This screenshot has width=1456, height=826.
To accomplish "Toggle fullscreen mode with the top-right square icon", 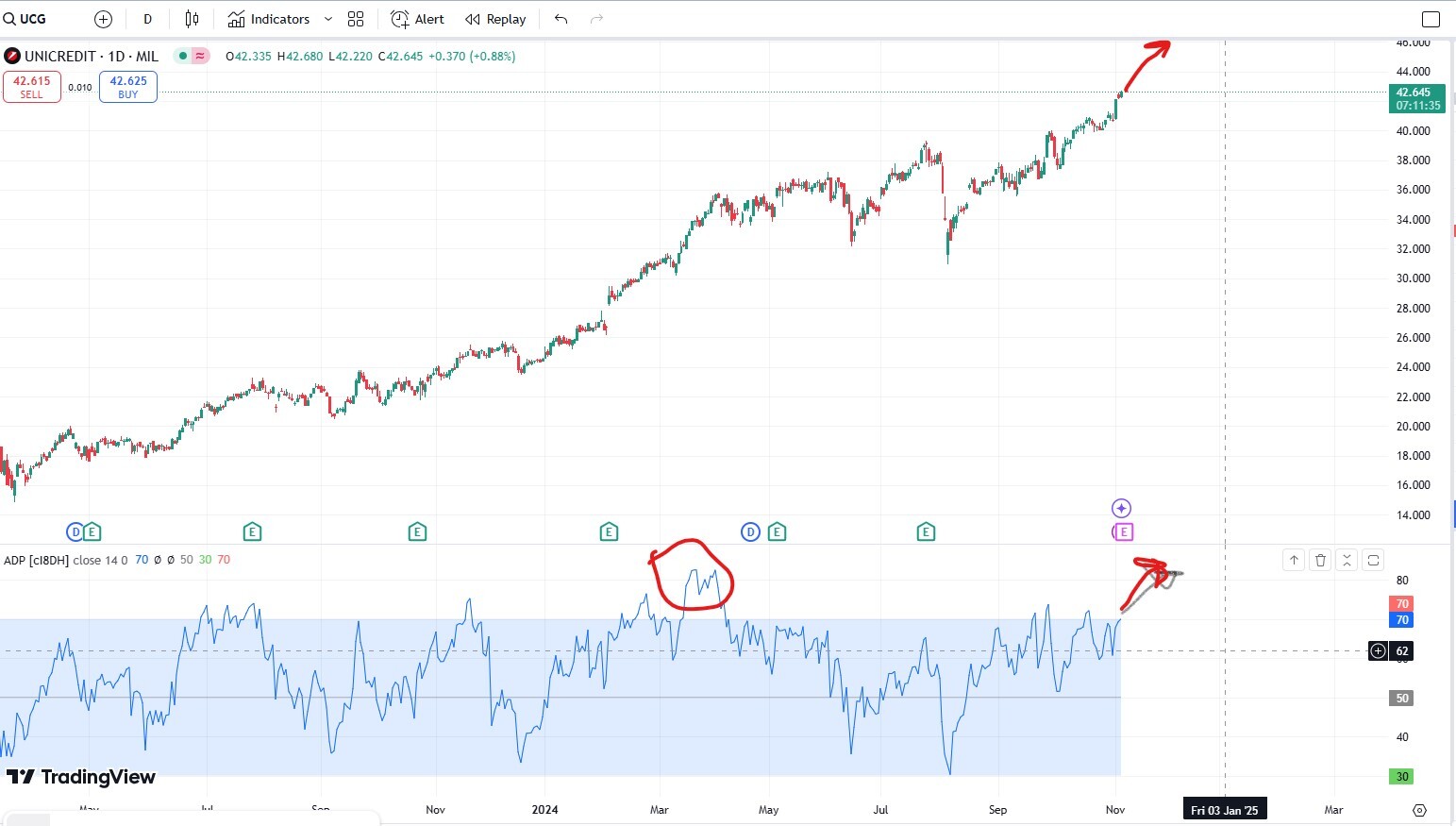I will [x=1431, y=19].
